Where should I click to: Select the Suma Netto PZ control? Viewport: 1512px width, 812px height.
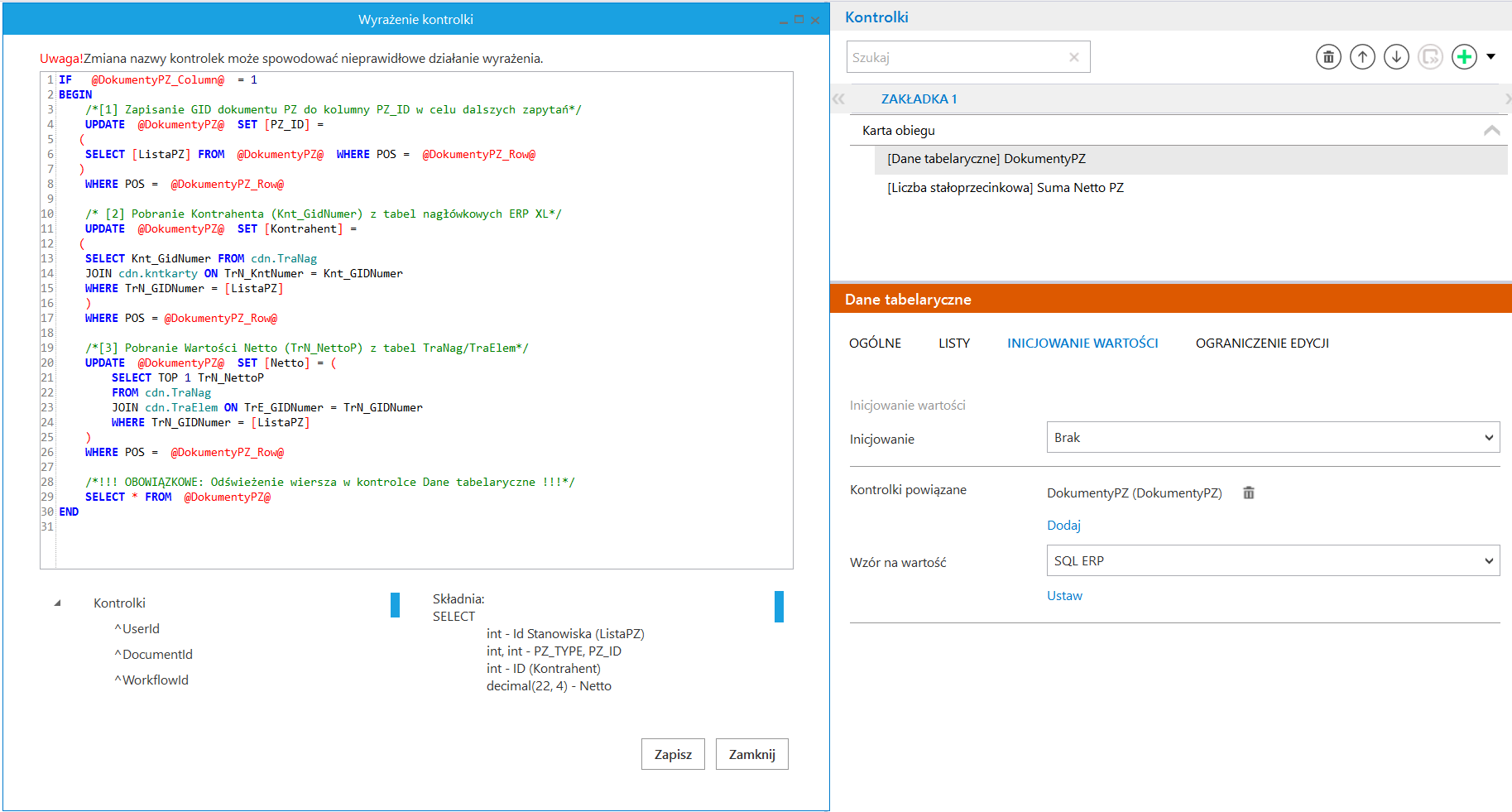1005,188
